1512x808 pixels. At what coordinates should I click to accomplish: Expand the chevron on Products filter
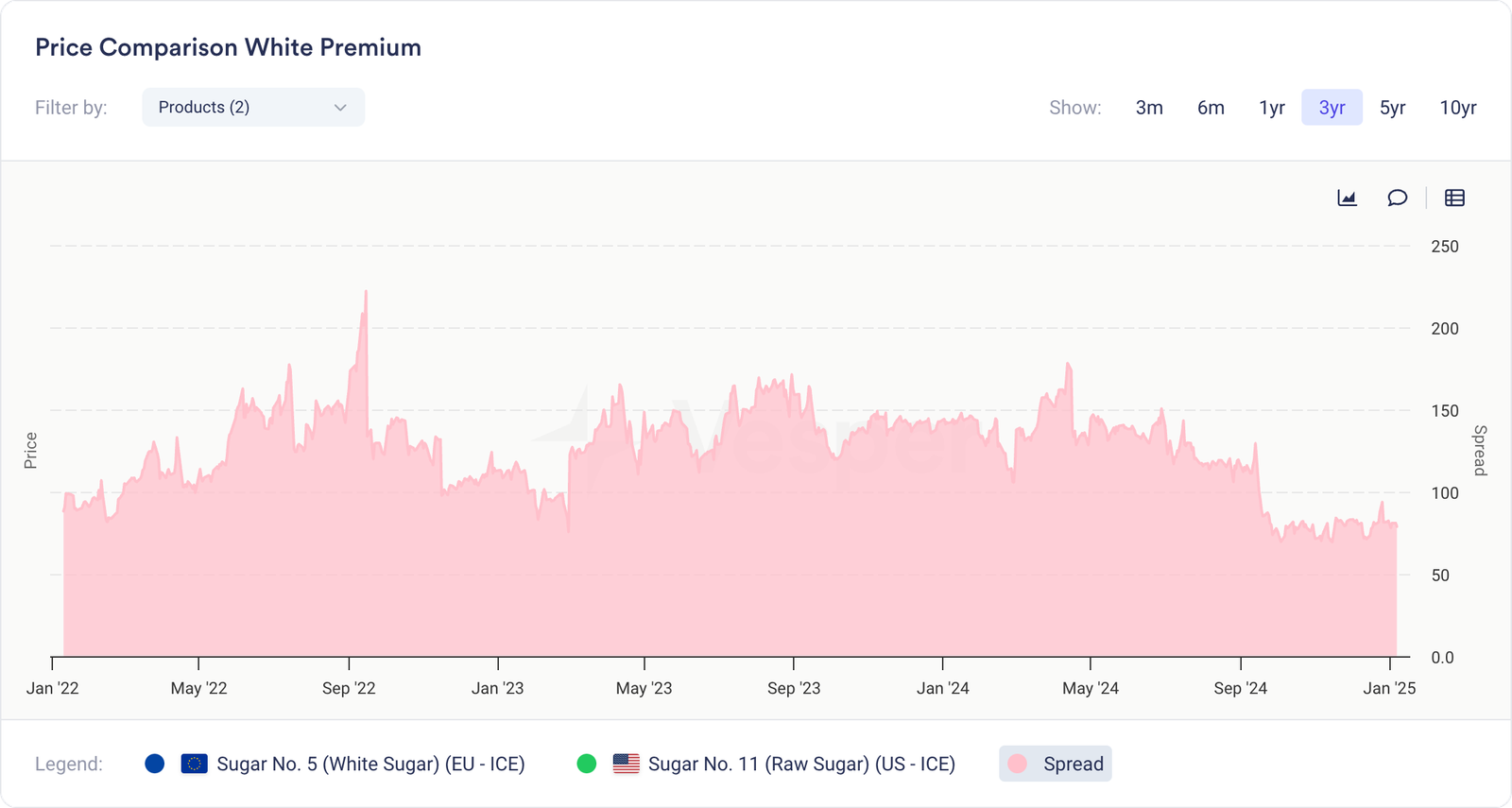point(340,108)
